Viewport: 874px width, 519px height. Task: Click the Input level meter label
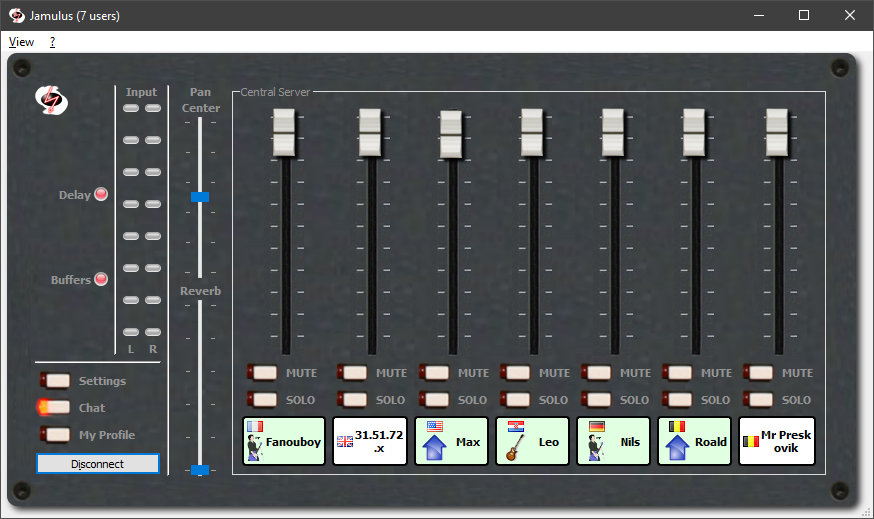(x=141, y=92)
